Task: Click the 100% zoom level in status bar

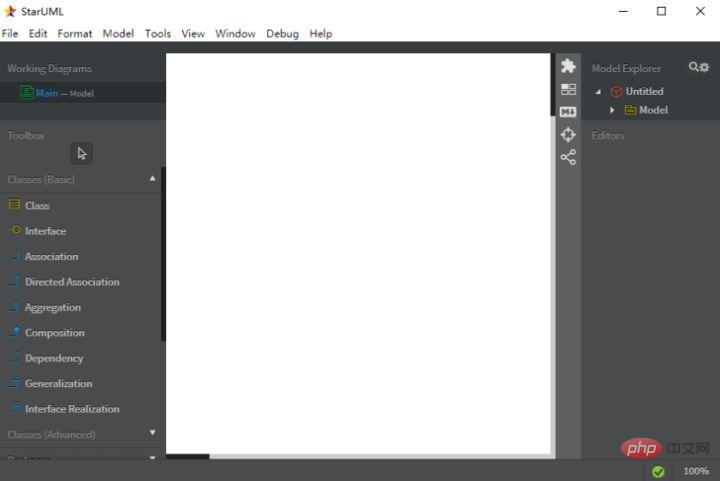Action: click(696, 471)
